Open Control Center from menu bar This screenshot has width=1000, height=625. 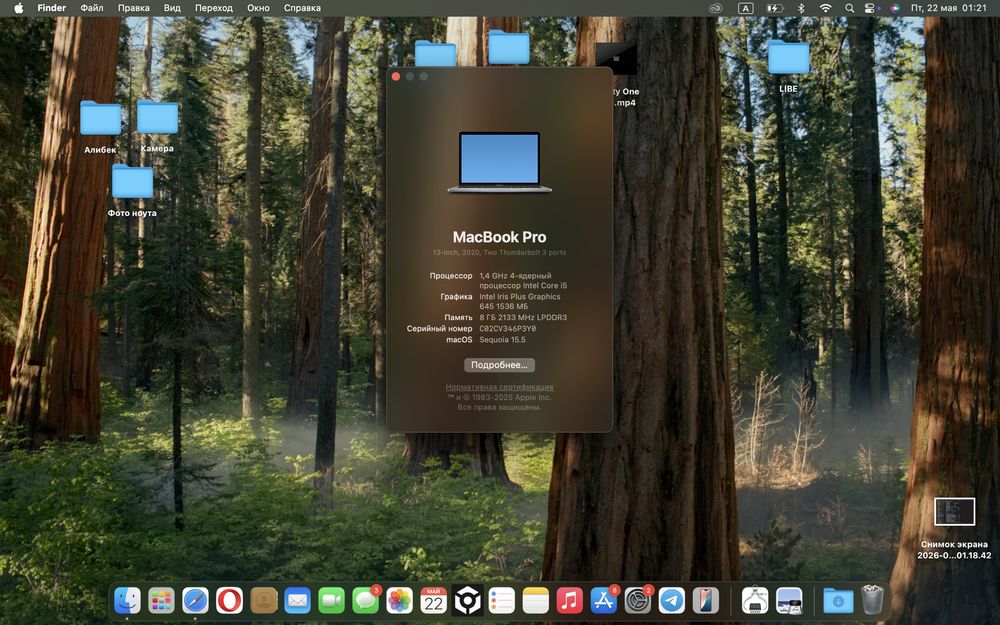coord(871,8)
